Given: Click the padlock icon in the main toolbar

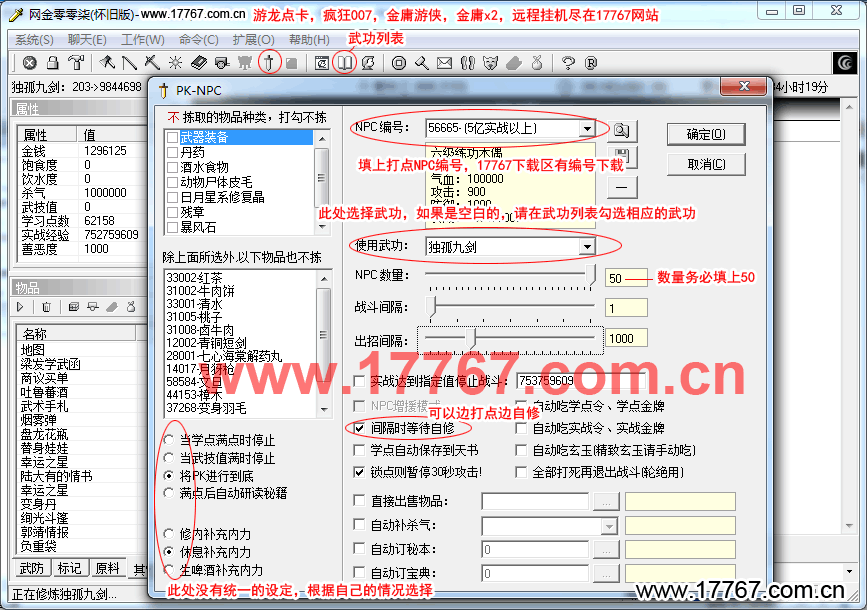Looking at the screenshot, I should click(53, 63).
